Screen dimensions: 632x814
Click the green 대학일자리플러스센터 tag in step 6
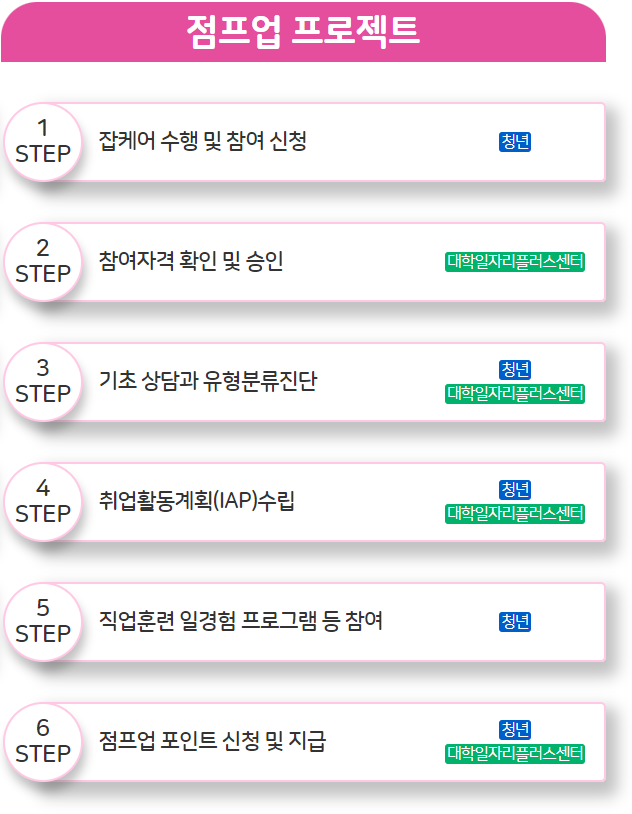515,753
